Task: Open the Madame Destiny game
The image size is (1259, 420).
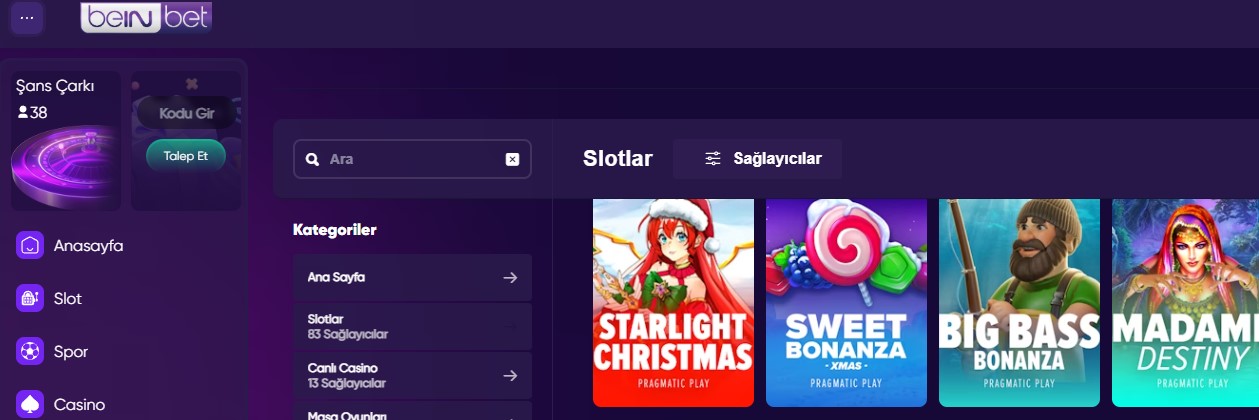Action: coord(1185,302)
